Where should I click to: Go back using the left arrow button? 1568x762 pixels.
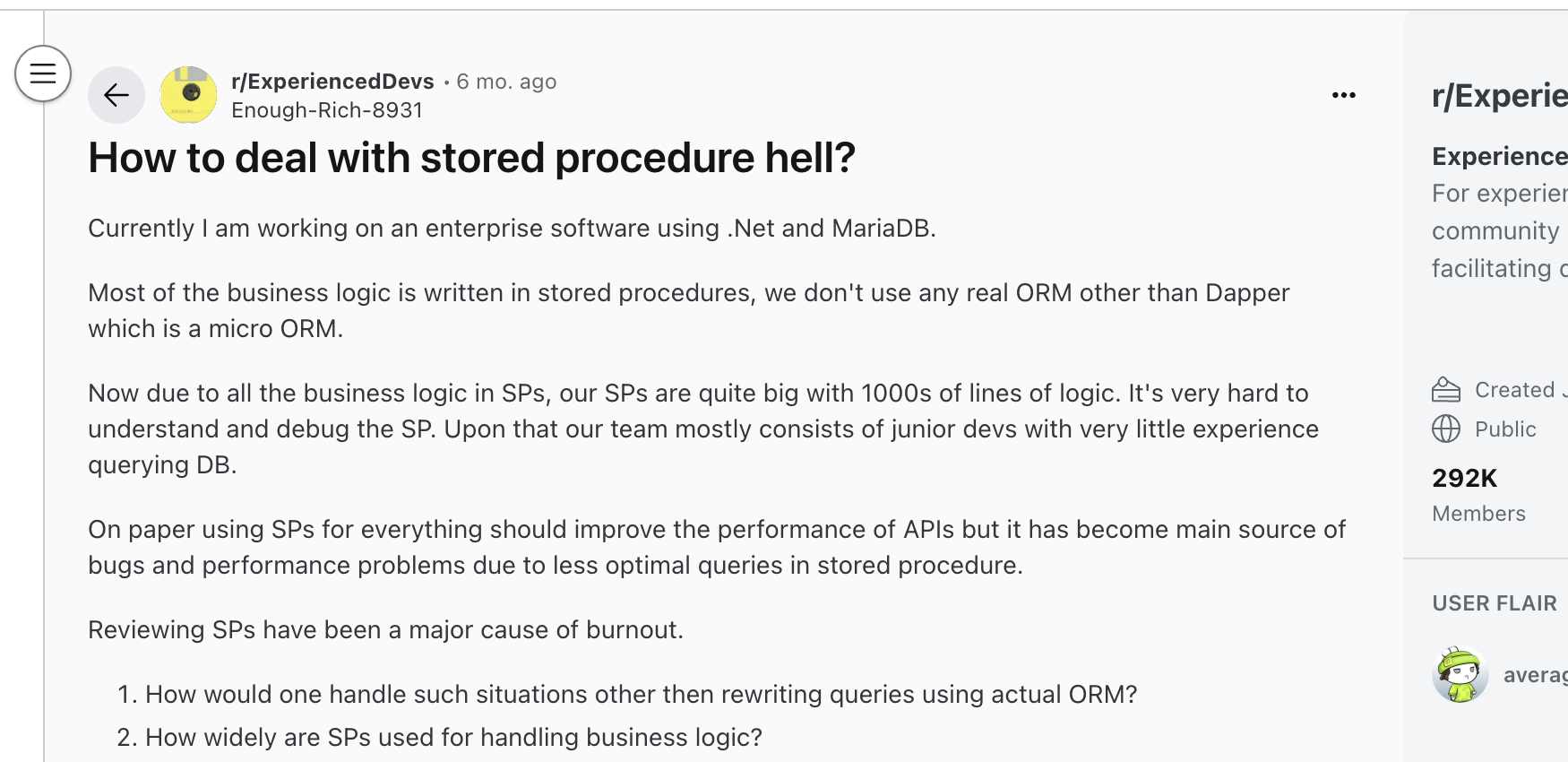pyautogui.click(x=116, y=95)
